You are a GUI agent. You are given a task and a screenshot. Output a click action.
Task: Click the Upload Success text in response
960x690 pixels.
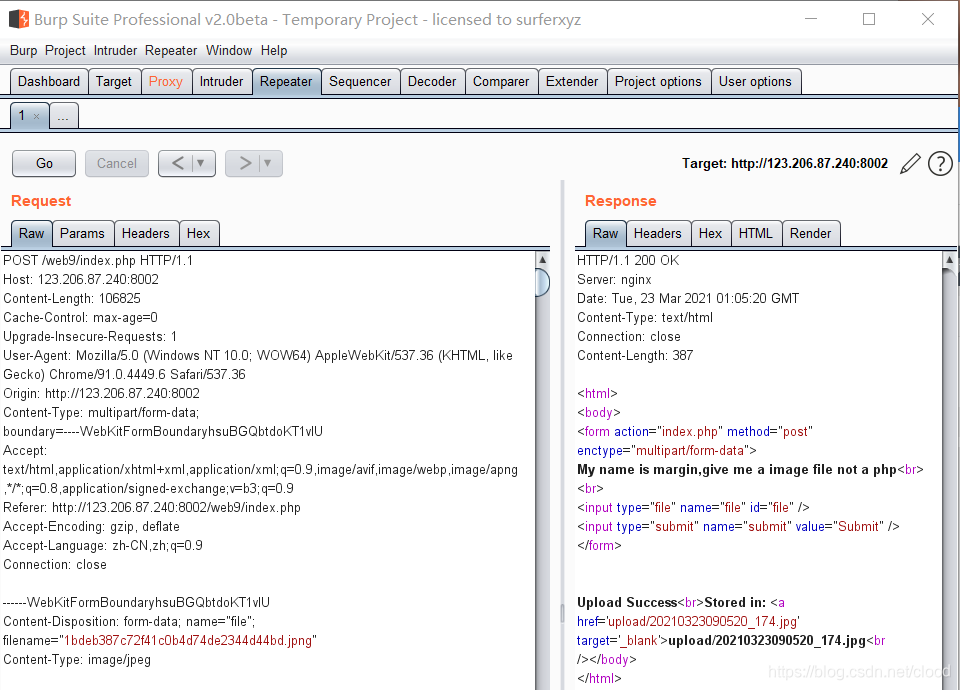pos(627,602)
